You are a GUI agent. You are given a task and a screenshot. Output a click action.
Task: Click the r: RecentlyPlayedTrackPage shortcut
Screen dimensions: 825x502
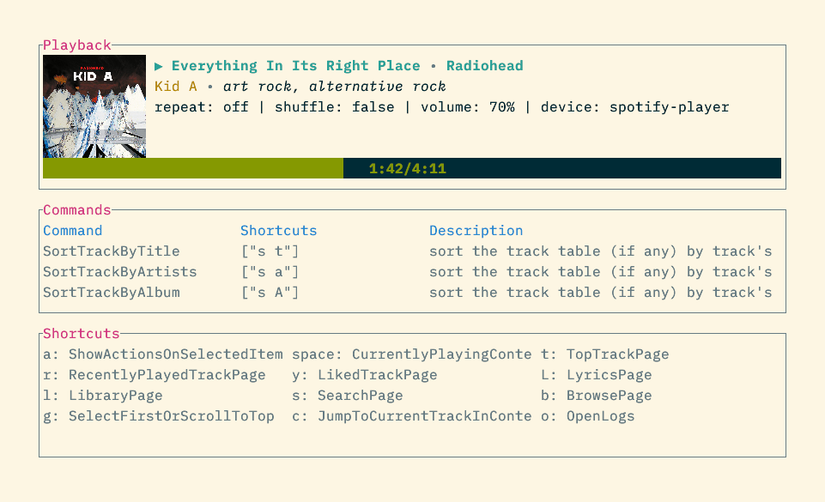pyautogui.click(x=154, y=375)
